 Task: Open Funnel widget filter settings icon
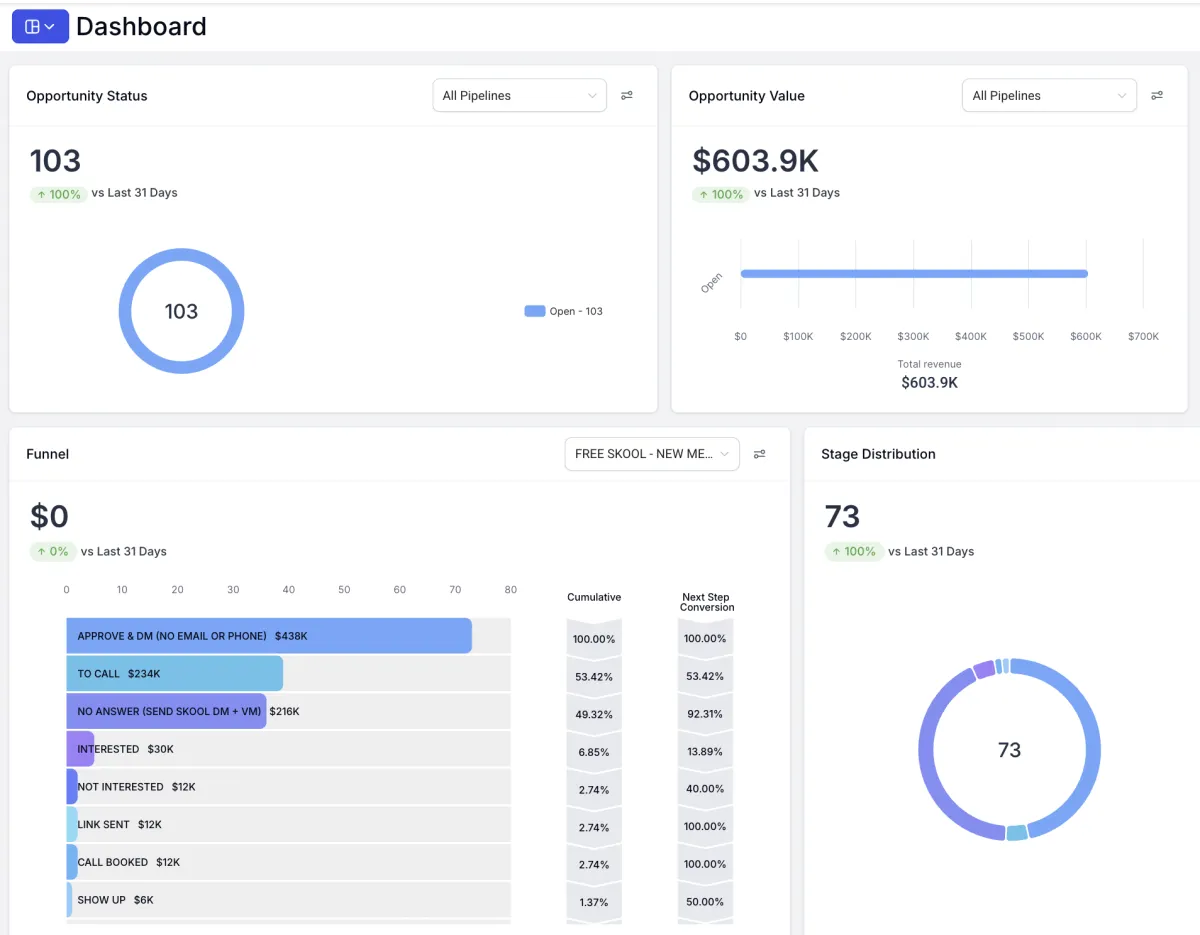click(760, 454)
